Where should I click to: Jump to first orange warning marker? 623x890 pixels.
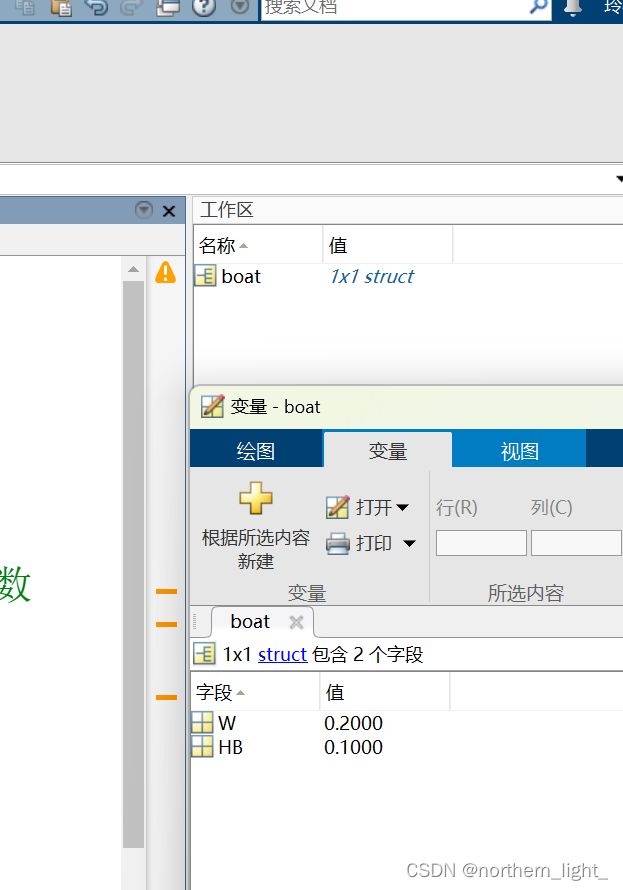[166, 591]
